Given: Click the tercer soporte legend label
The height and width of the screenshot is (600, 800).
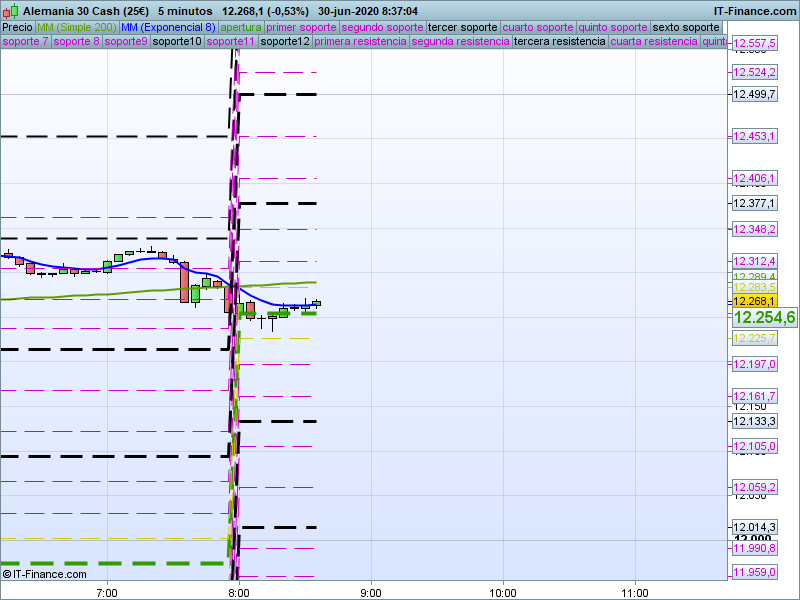Looking at the screenshot, I should click(461, 27).
